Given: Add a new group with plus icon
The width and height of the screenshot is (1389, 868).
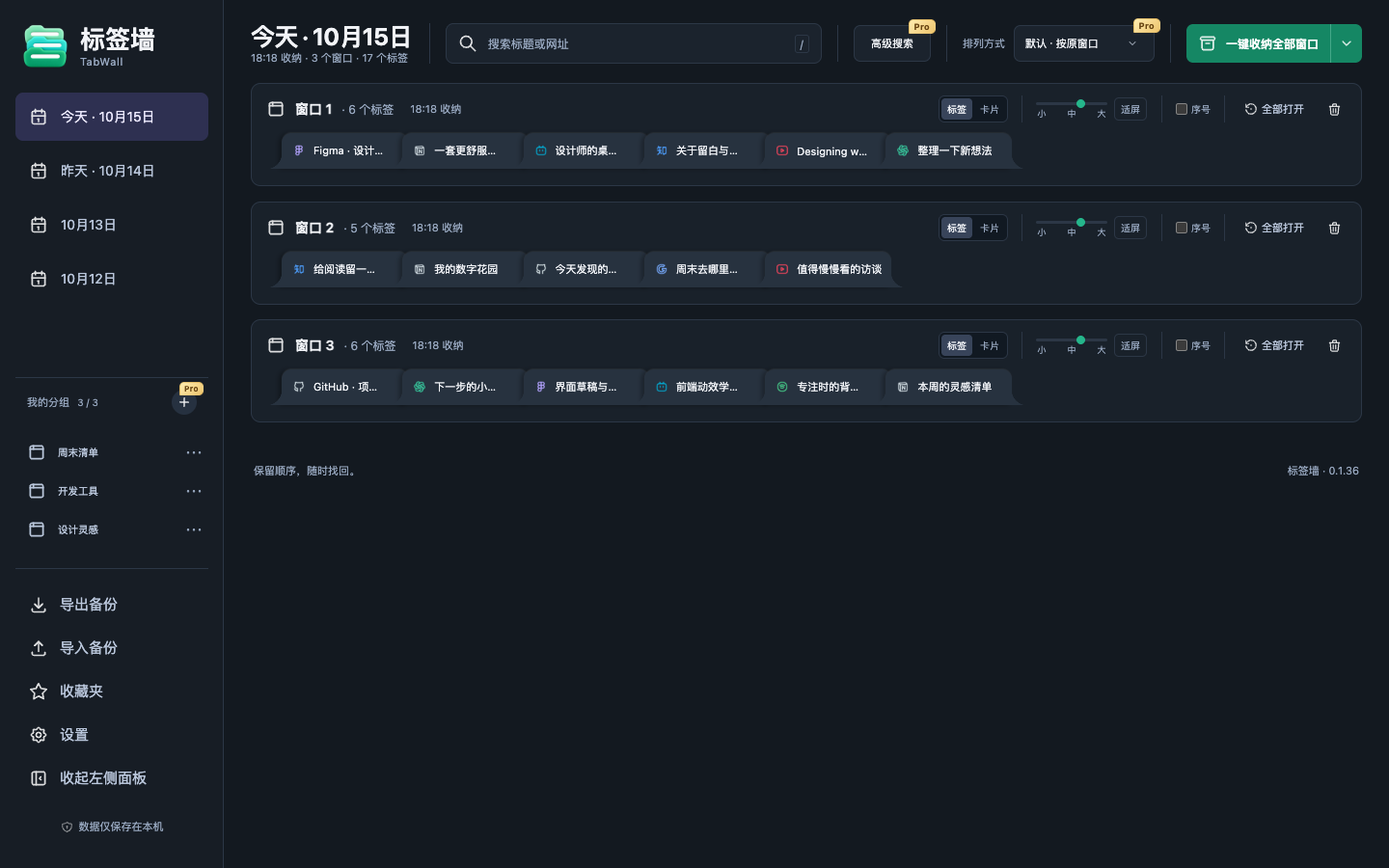Looking at the screenshot, I should click(184, 402).
